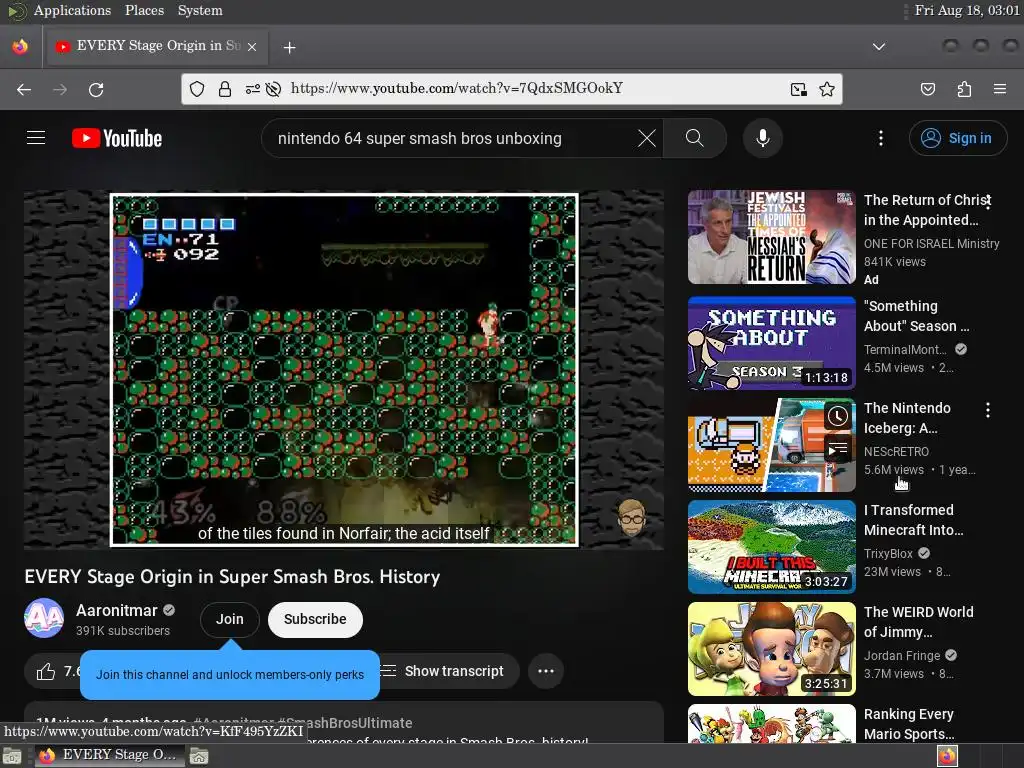Open picture-in-picture from the address bar

point(798,89)
